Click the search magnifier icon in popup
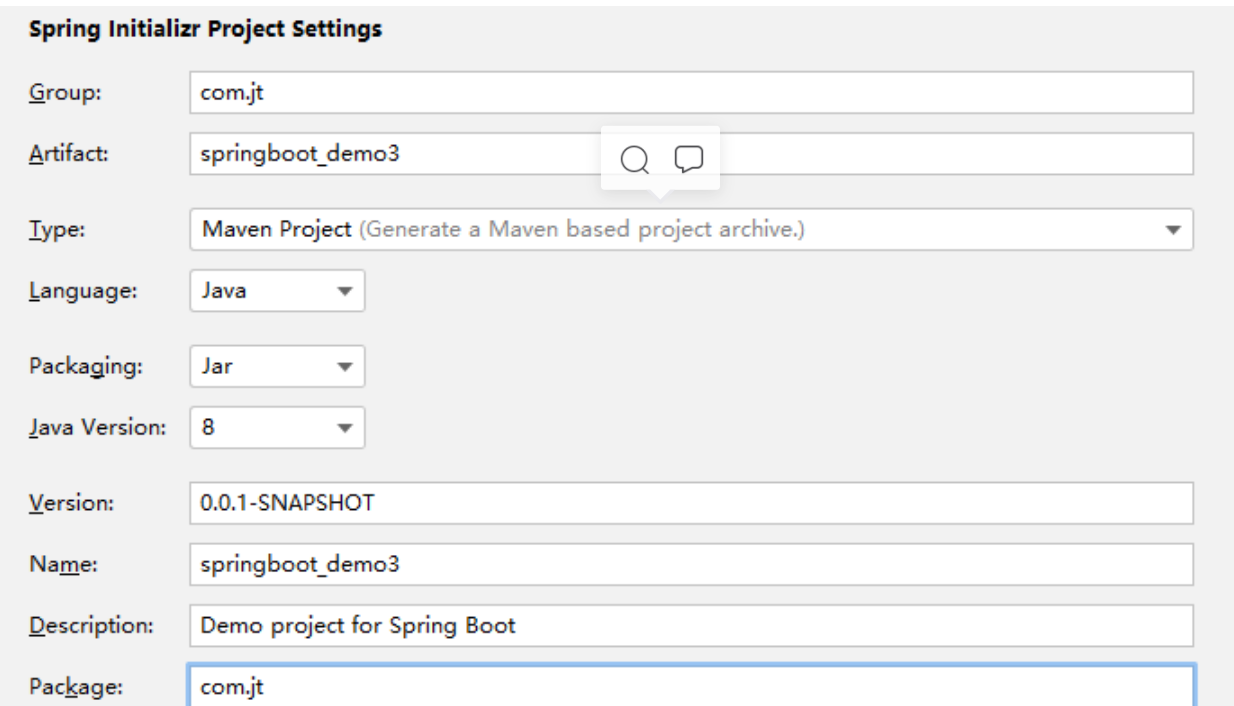1234x706 pixels. coord(635,158)
